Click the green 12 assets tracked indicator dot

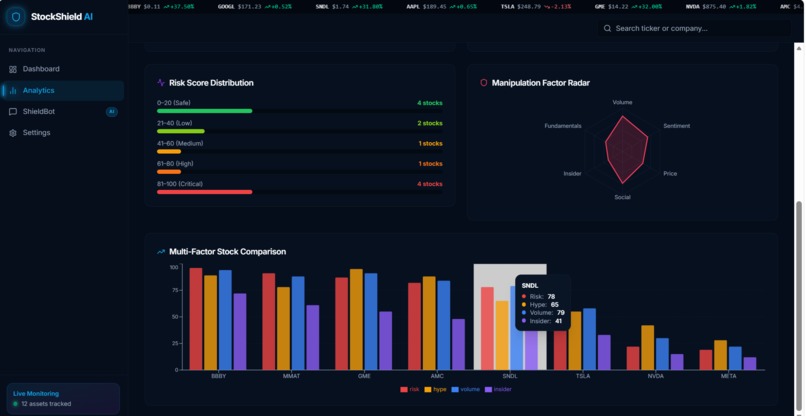(15, 404)
